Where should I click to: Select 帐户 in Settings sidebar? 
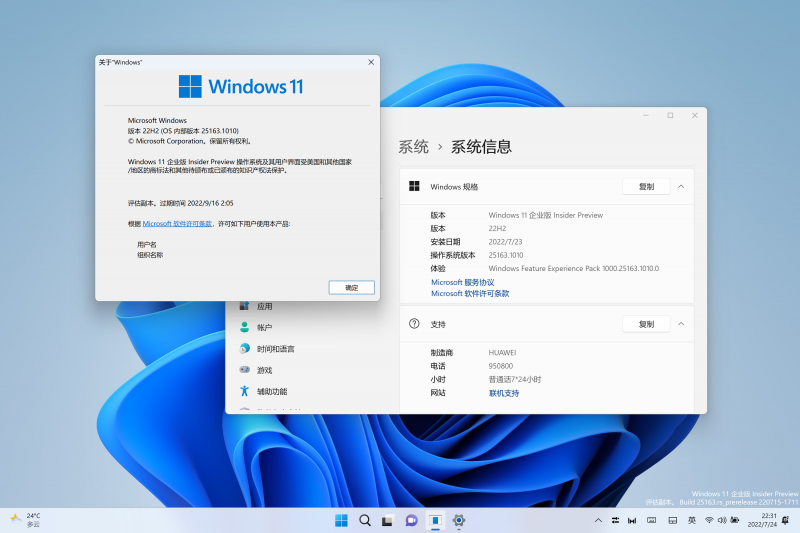264,327
